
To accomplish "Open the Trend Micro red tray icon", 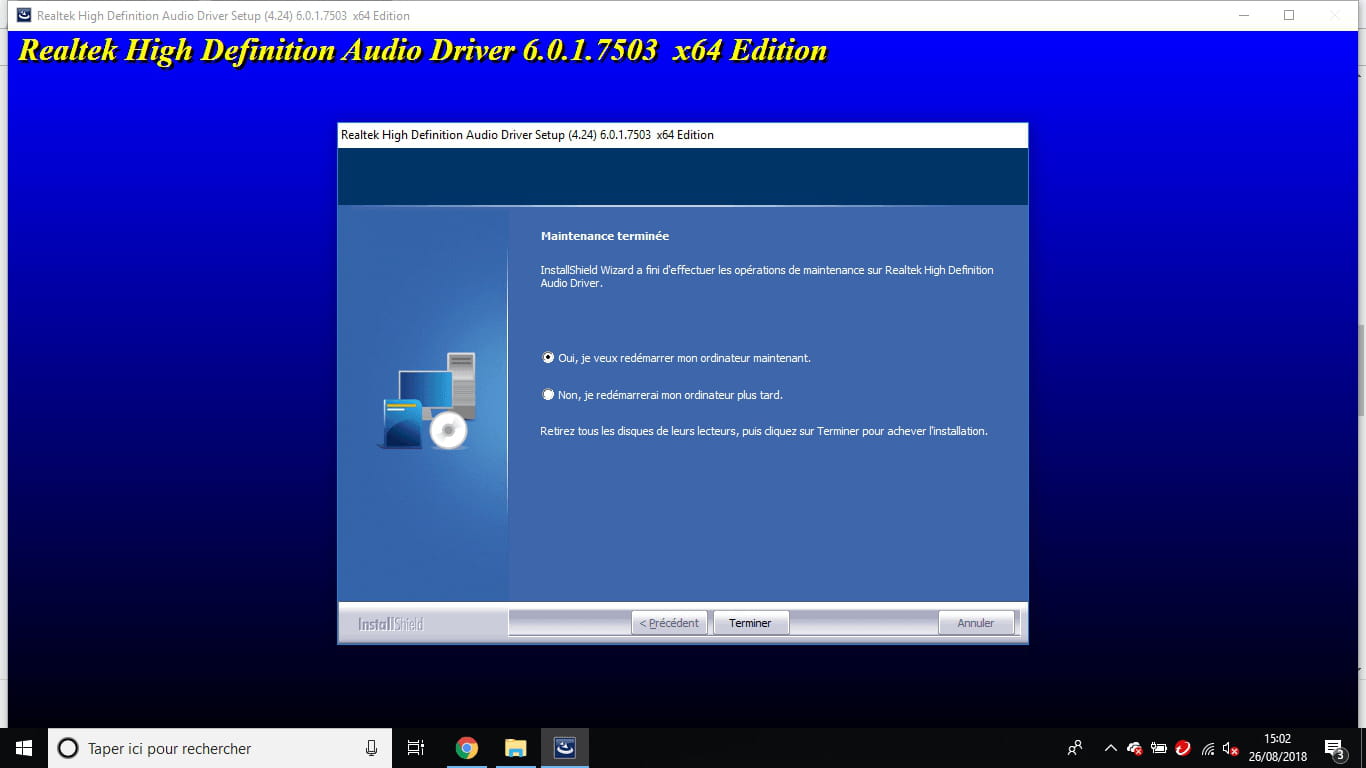I will (1184, 748).
